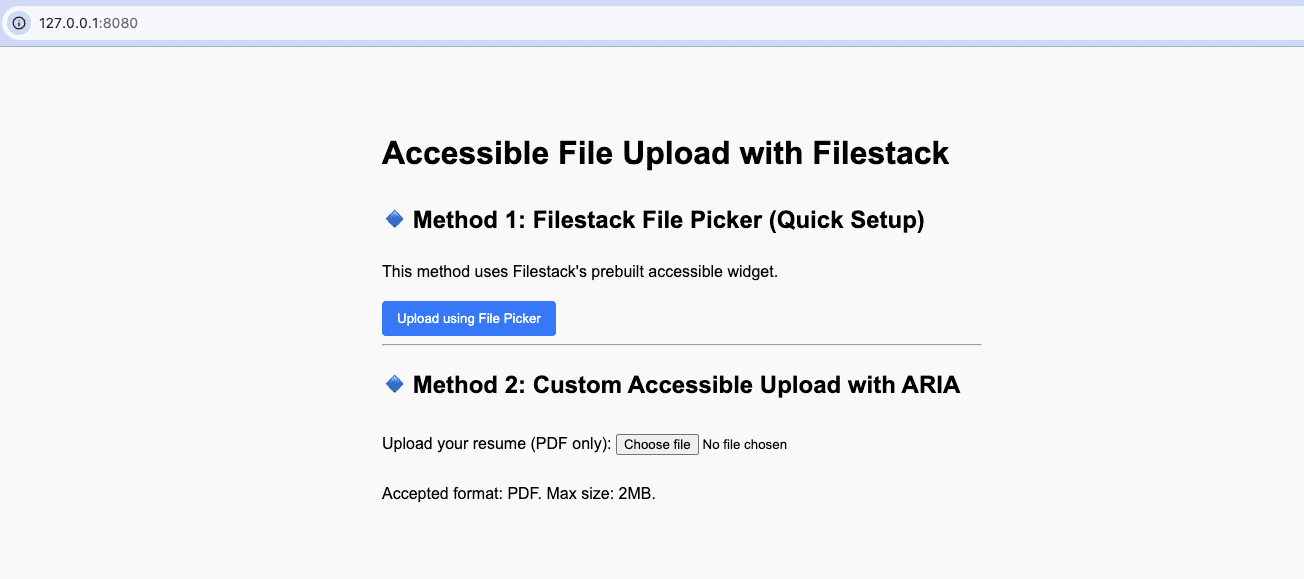Image resolution: width=1304 pixels, height=579 pixels.
Task: Click the "Method 2:" heading text
Action: pyautogui.click(x=469, y=385)
